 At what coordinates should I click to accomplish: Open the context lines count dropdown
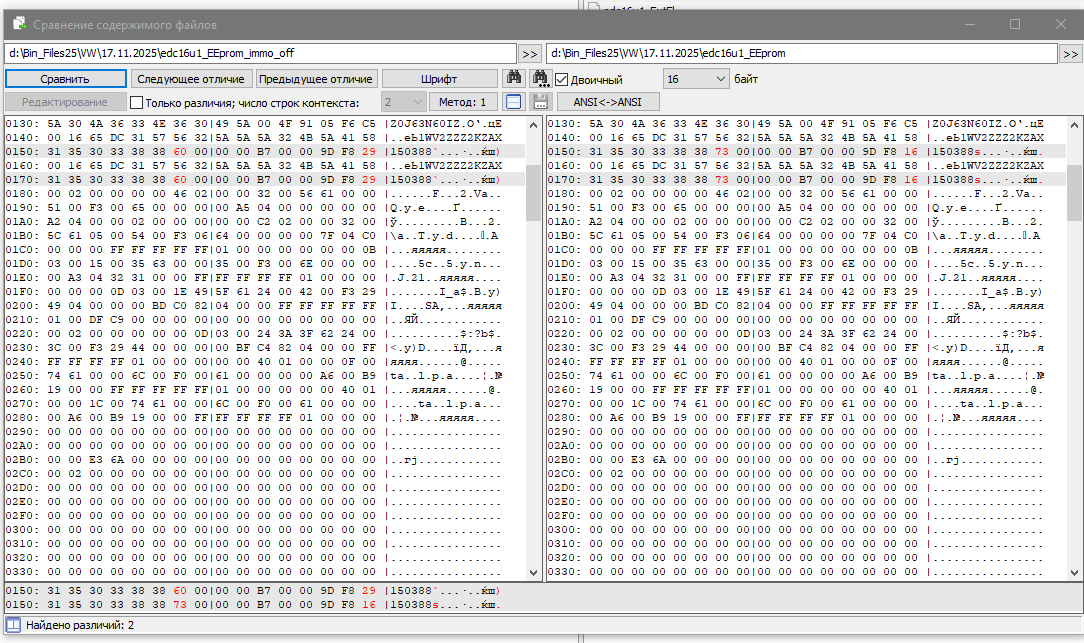[x=403, y=102]
